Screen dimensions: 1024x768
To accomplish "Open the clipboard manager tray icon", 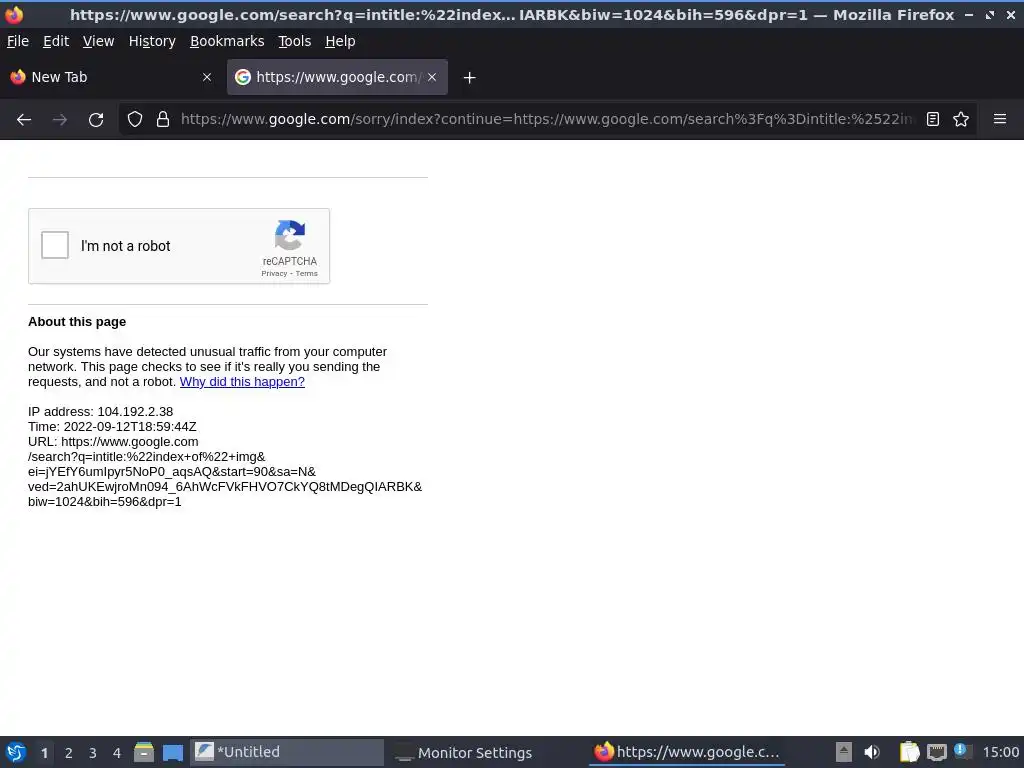I will click(x=909, y=752).
